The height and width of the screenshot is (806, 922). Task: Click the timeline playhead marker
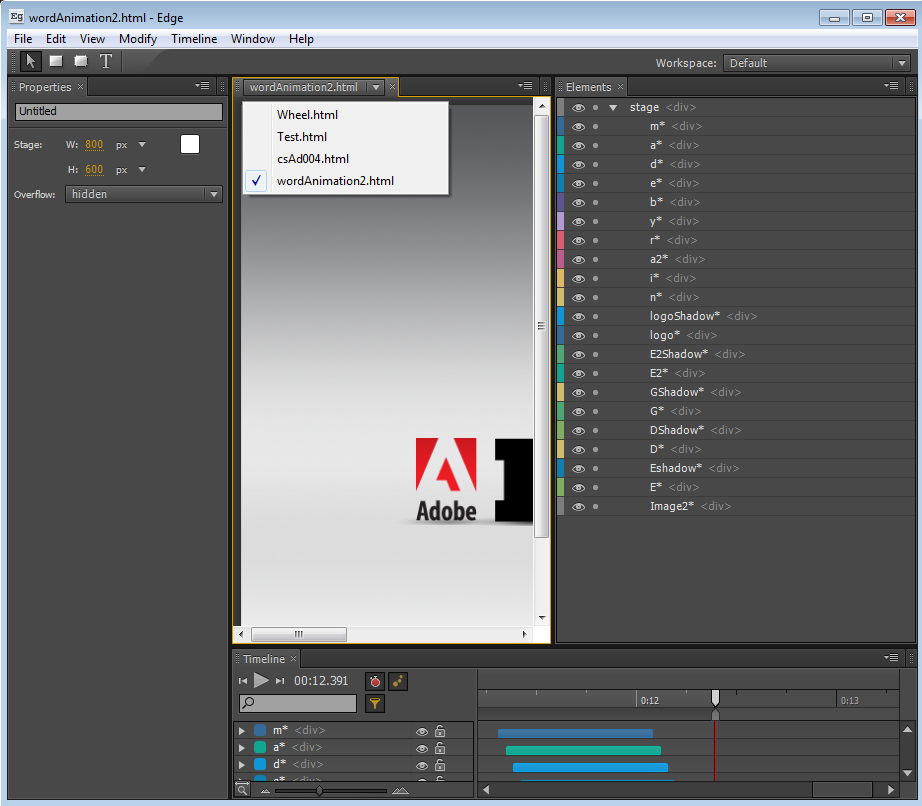point(715,698)
